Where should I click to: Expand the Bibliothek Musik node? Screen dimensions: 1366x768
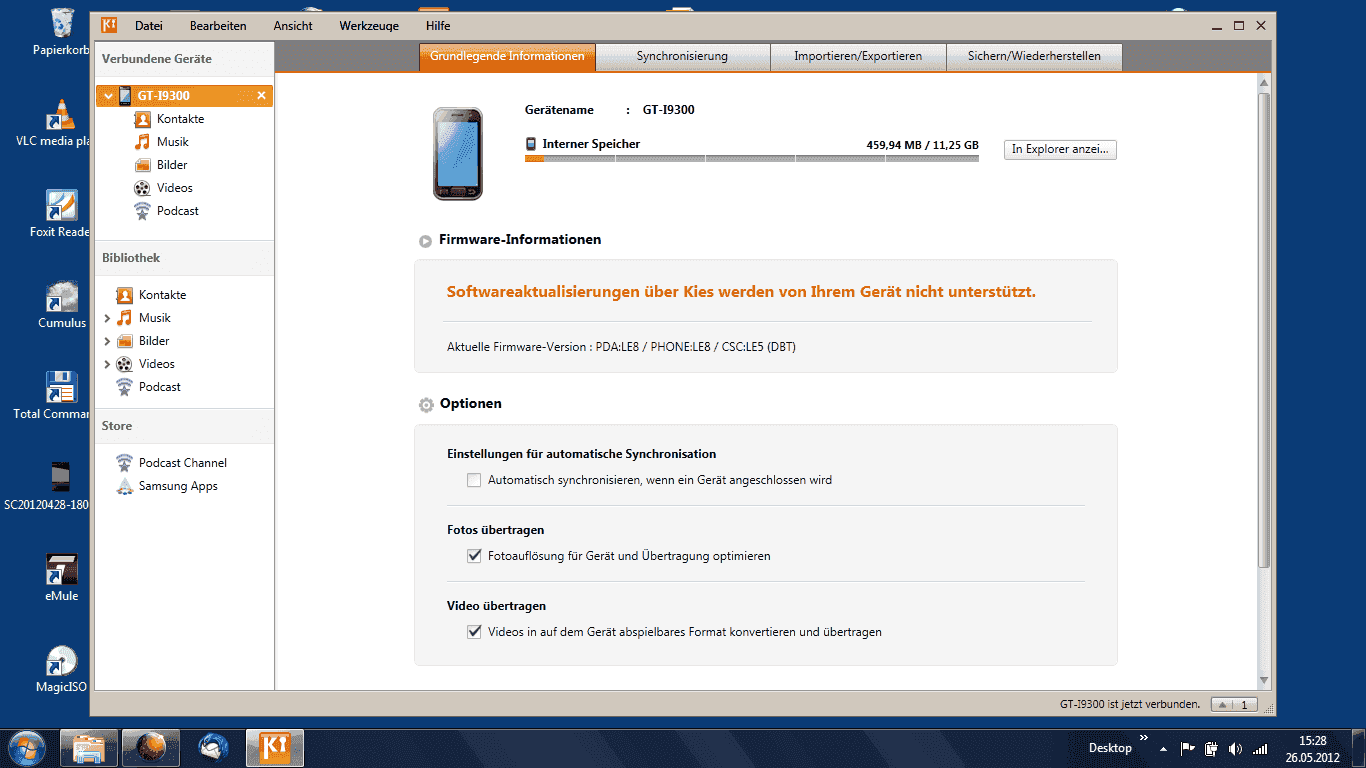pyautogui.click(x=107, y=318)
